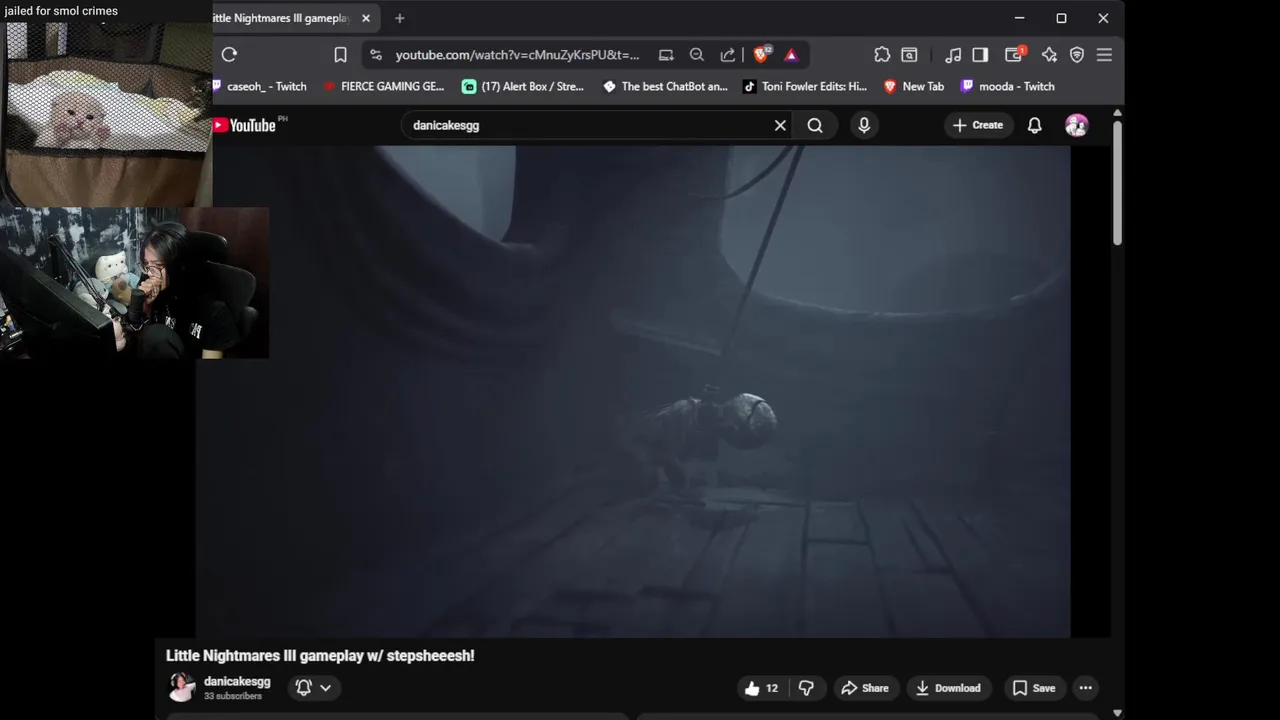Bookmark this page via the bookmark icon
This screenshot has height=720, width=1280.
pyautogui.click(x=340, y=55)
